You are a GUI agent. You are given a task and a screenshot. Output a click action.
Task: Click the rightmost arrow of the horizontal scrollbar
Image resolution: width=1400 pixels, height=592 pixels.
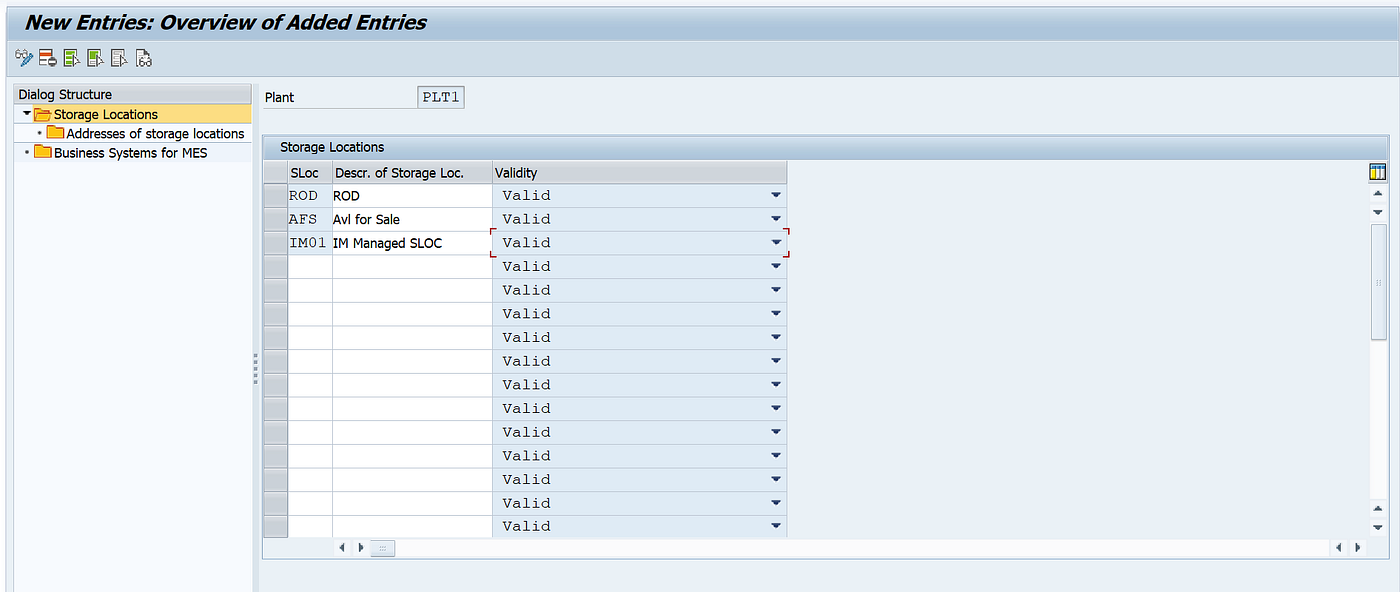point(1357,548)
